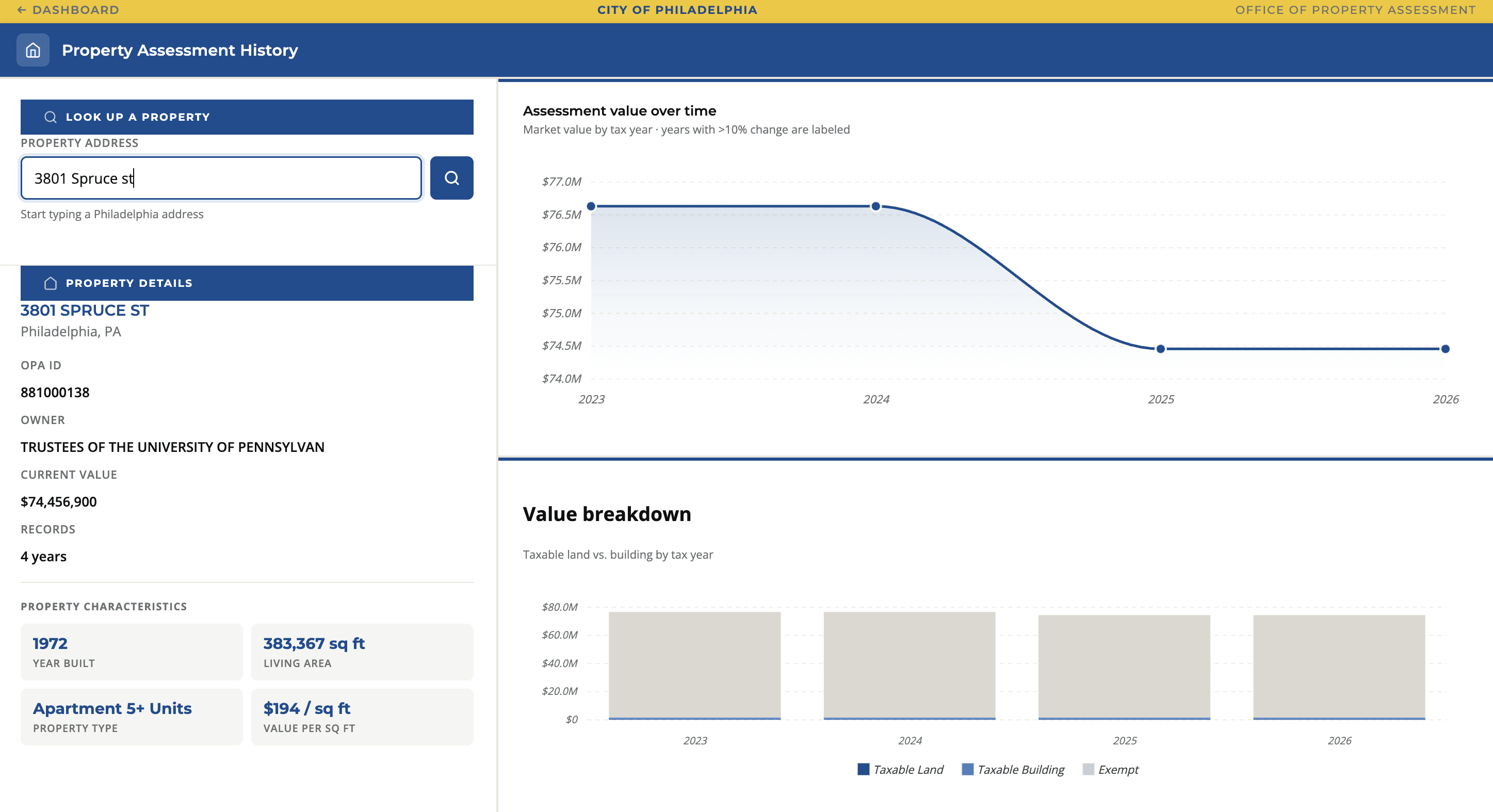The width and height of the screenshot is (1493, 812).
Task: Click Office of Property Assessment text
Action: 1355,10
